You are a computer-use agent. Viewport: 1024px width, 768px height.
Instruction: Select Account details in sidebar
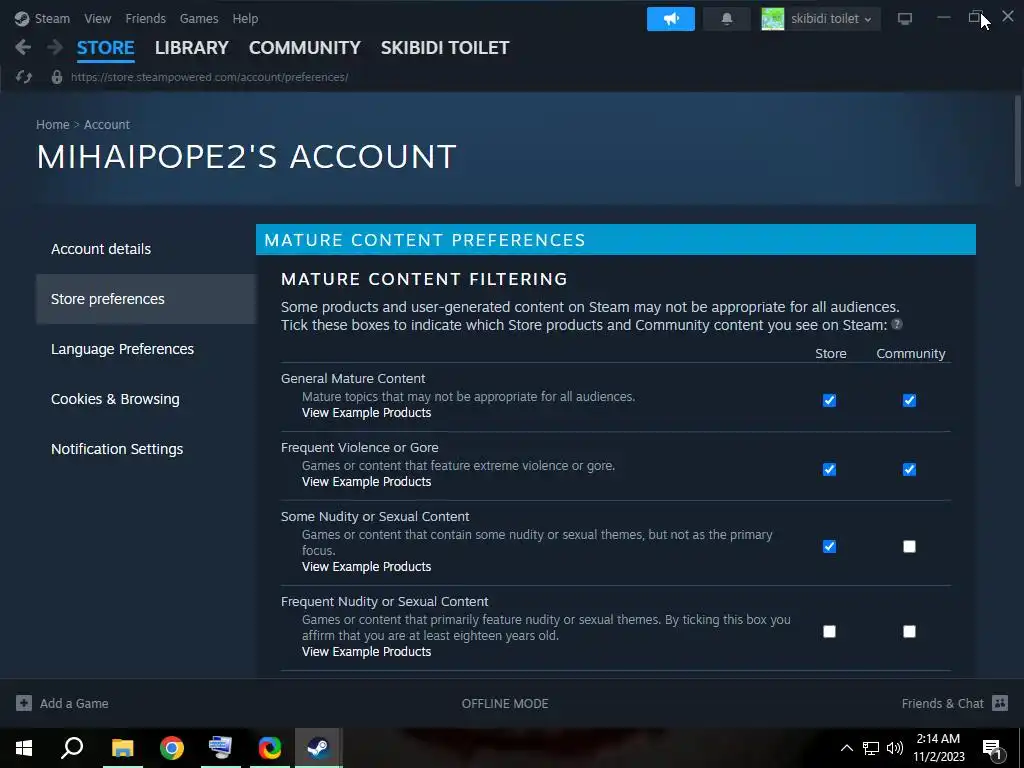[146, 249]
